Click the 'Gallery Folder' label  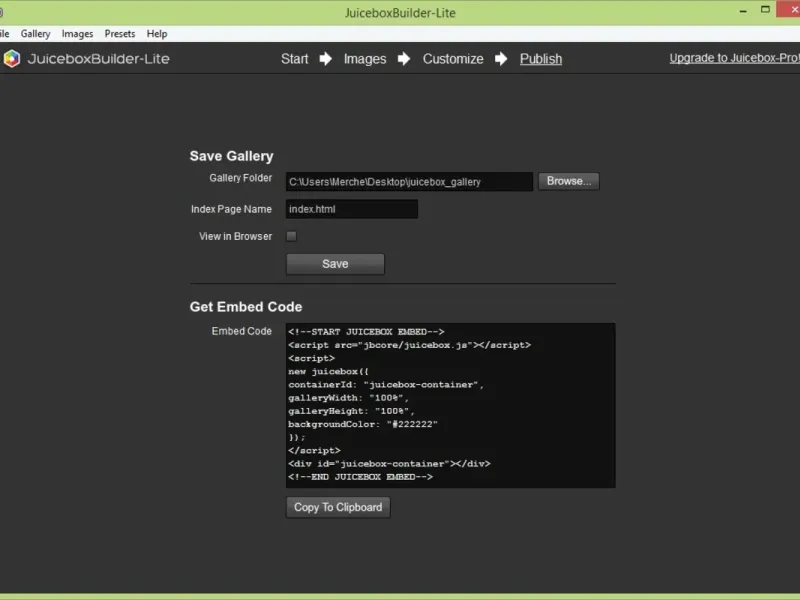coord(240,178)
